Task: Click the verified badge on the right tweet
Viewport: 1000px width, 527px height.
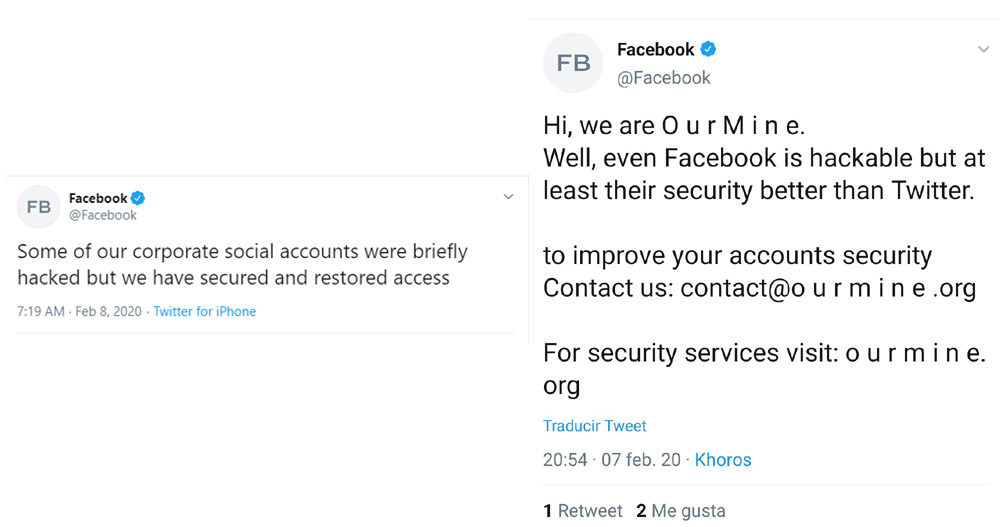Action: tap(708, 49)
